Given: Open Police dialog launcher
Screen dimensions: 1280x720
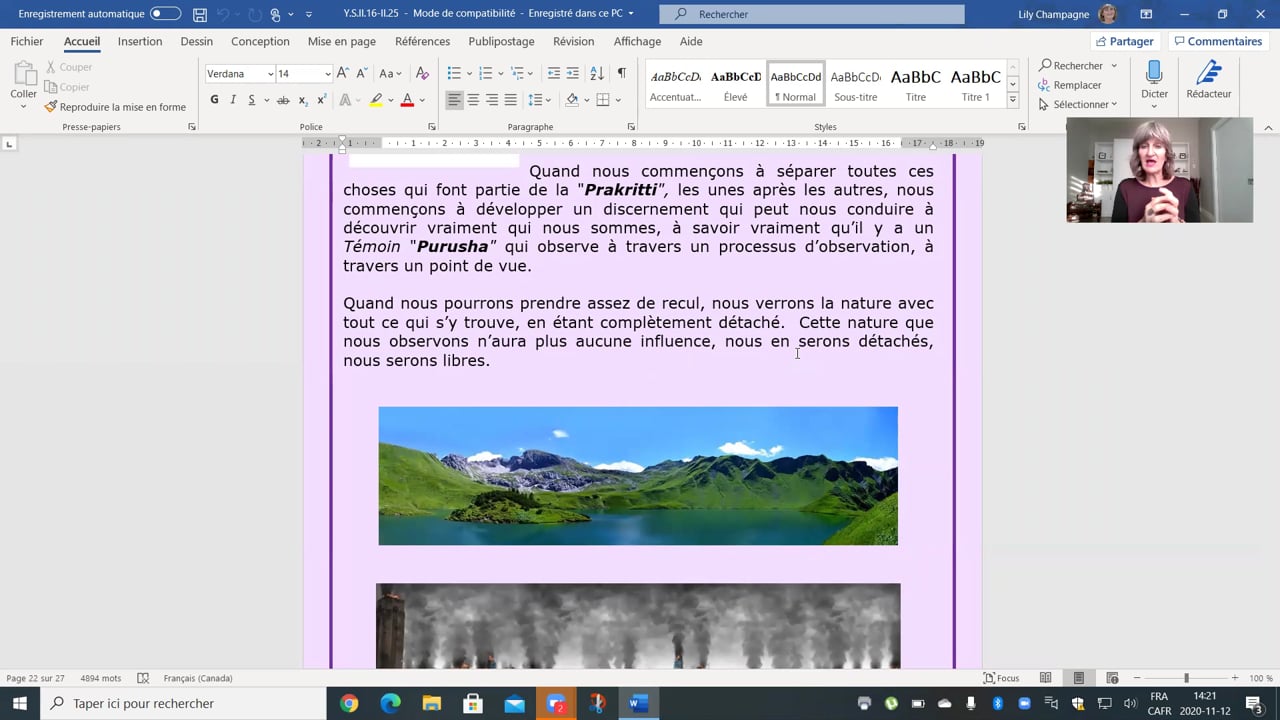Looking at the screenshot, I should [x=432, y=127].
